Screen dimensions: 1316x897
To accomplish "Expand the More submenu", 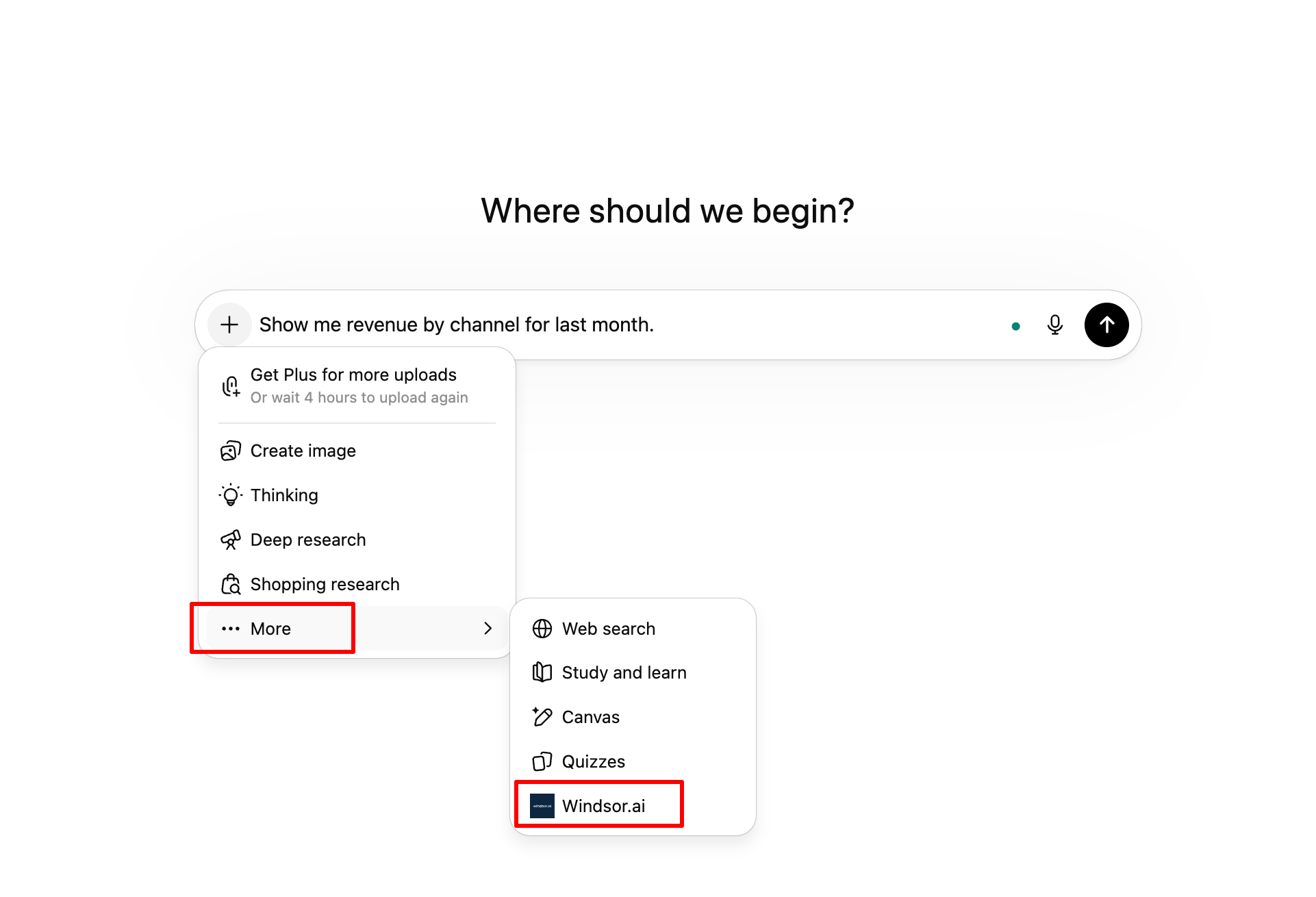I will coord(270,628).
